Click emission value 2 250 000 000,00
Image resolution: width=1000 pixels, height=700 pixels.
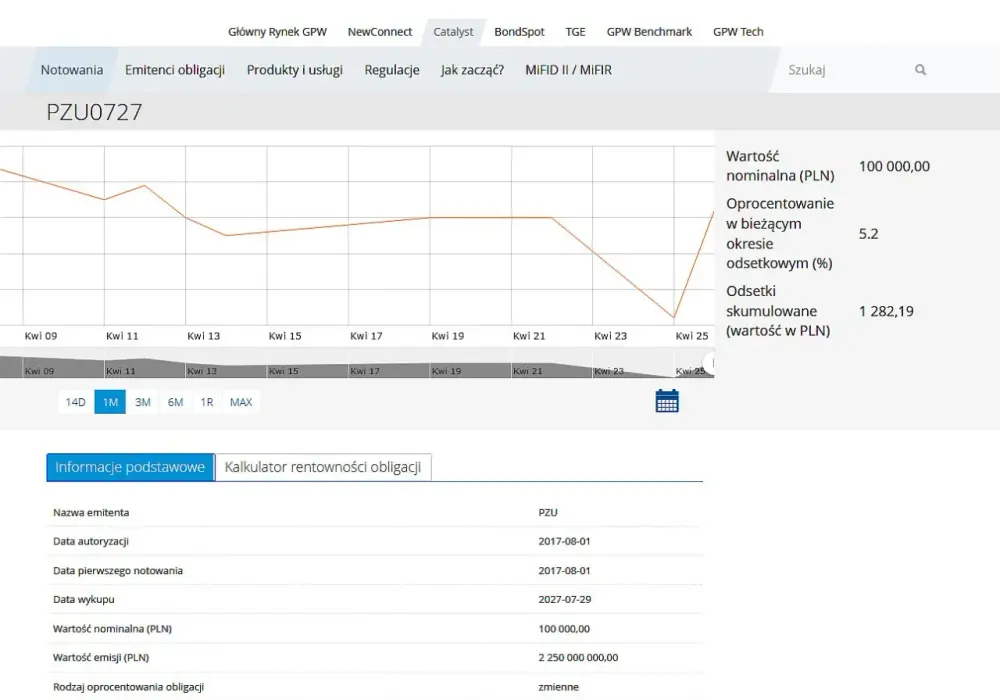tap(578, 657)
